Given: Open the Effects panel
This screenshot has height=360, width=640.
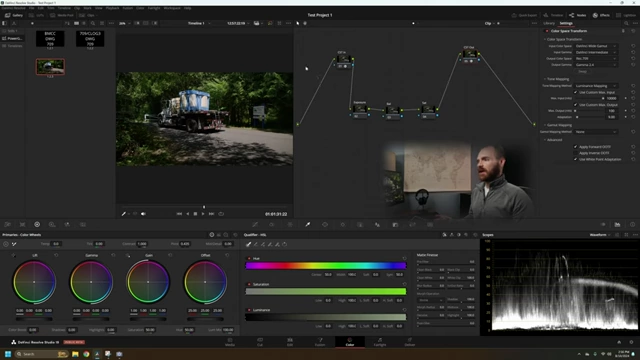Looking at the screenshot, I should 601,15.
